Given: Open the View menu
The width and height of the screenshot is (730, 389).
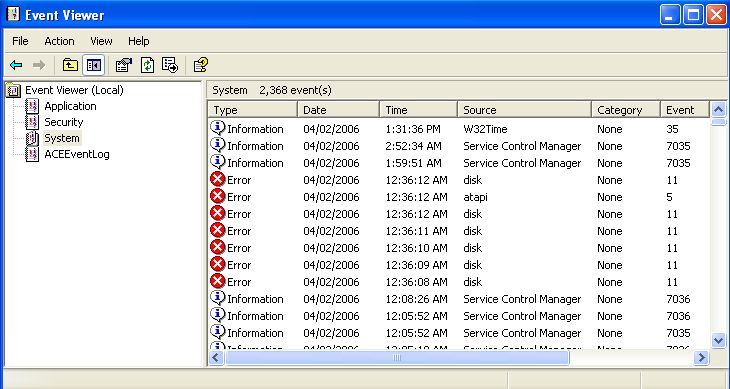Looking at the screenshot, I should pos(101,41).
